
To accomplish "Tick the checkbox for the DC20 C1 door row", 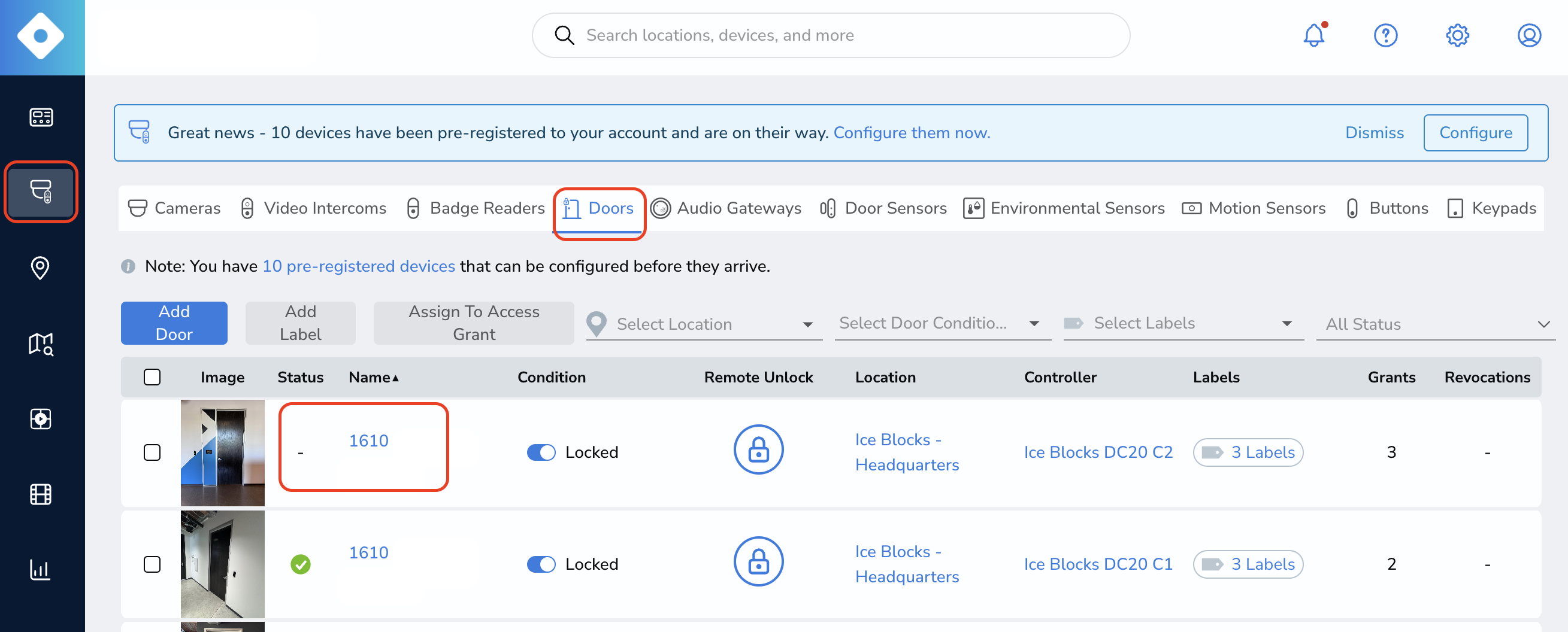I will pos(152,564).
